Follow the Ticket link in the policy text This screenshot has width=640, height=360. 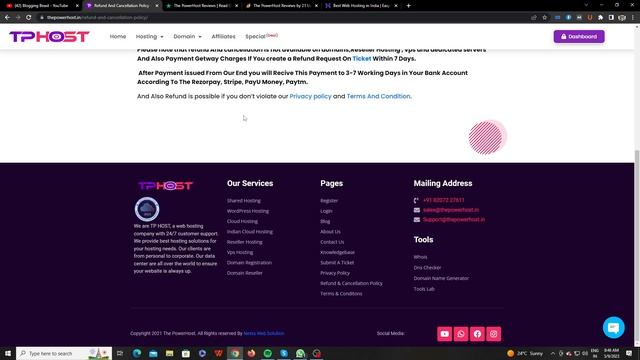[x=362, y=59]
